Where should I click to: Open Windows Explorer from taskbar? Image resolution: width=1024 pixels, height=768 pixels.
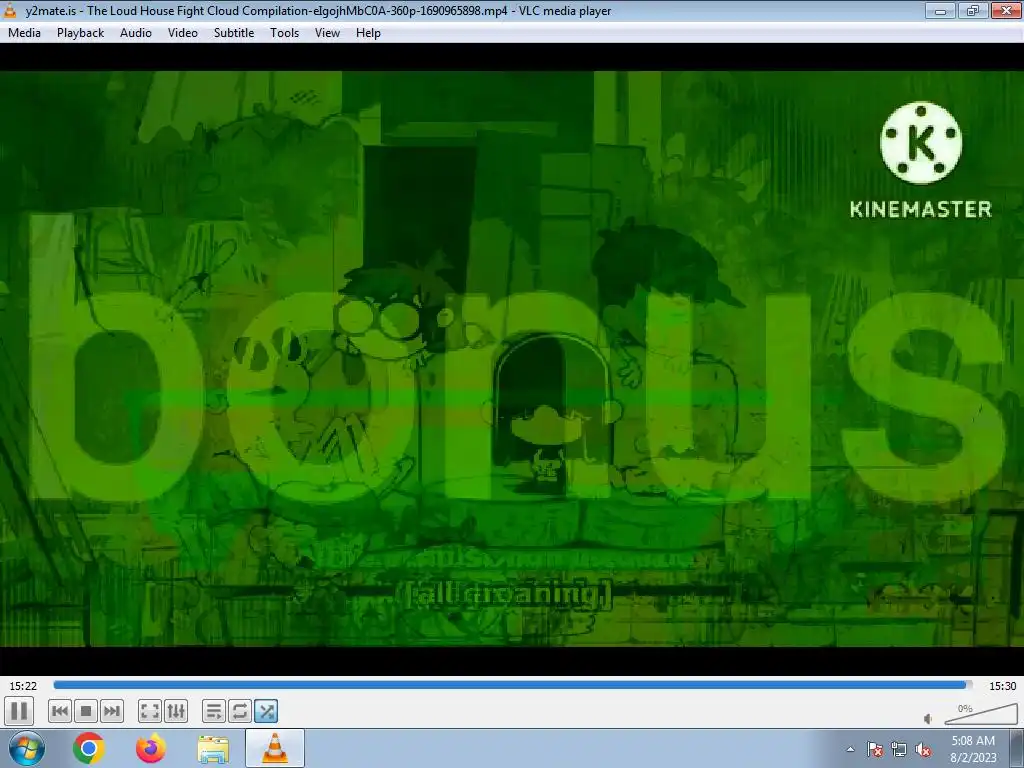click(213, 748)
